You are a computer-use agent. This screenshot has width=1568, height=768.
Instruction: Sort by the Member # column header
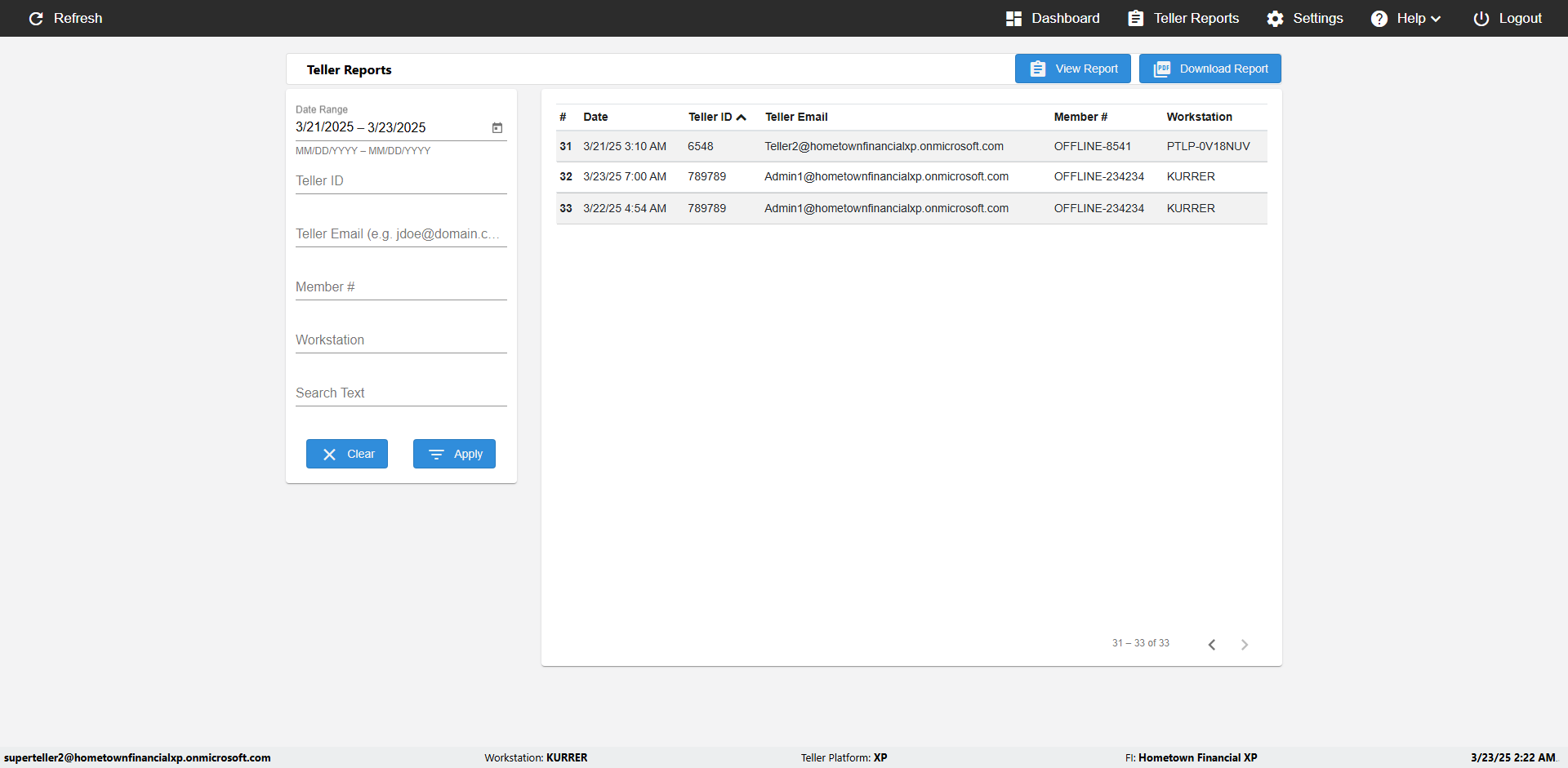[x=1080, y=117]
